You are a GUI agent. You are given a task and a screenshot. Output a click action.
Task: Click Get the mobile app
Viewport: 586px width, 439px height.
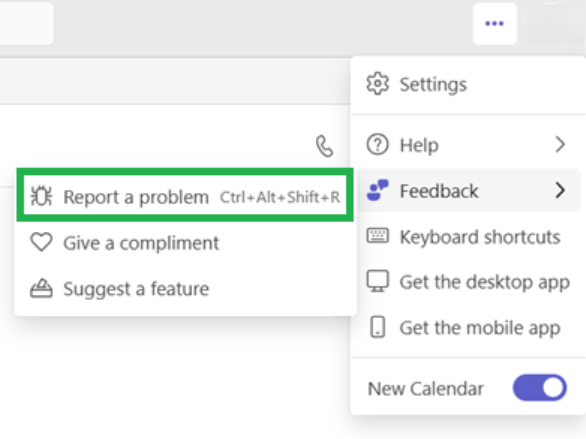click(x=468, y=328)
